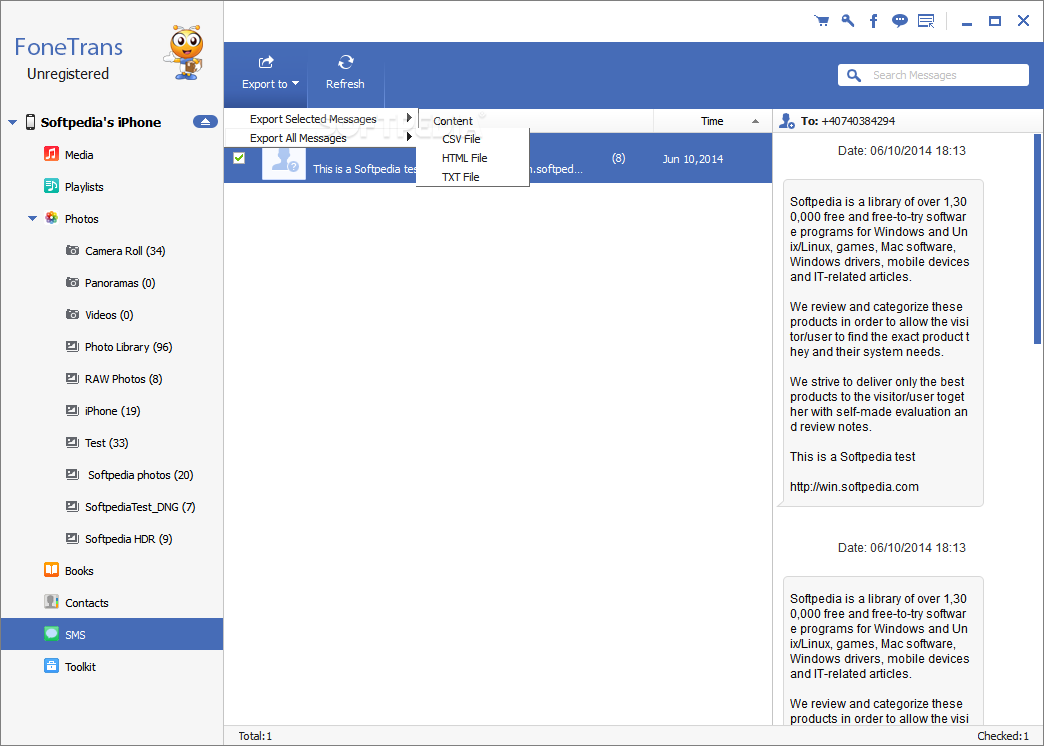This screenshot has width=1044, height=746.
Task: Click the search magnifier icon
Action: (854, 75)
